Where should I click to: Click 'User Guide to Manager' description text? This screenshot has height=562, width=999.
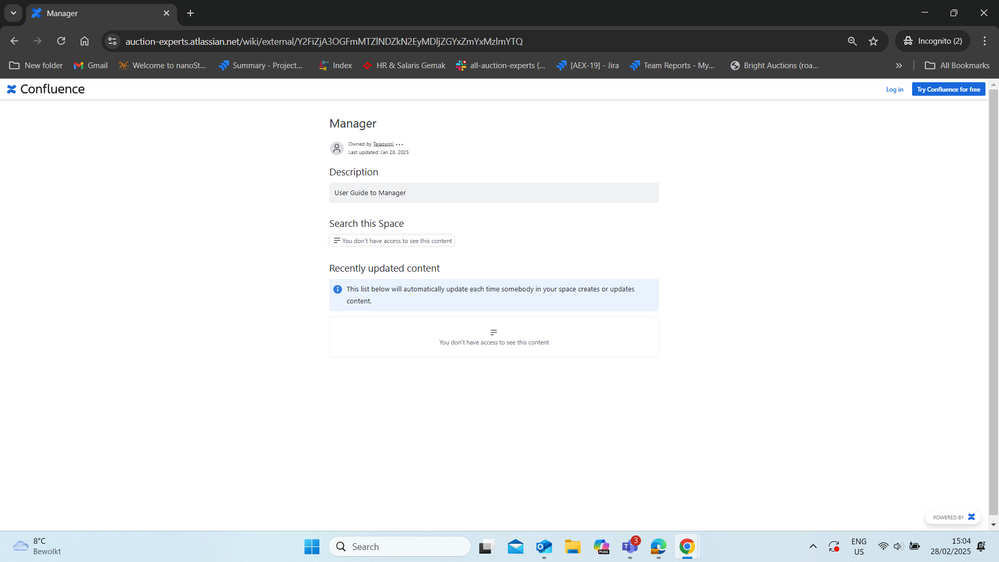370,192
